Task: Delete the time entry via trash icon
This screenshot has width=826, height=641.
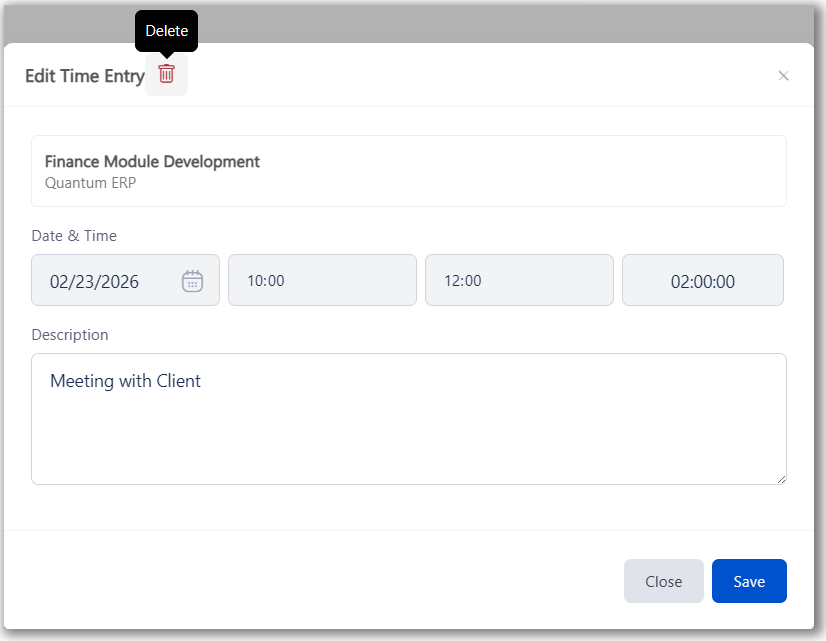Action: point(166,74)
